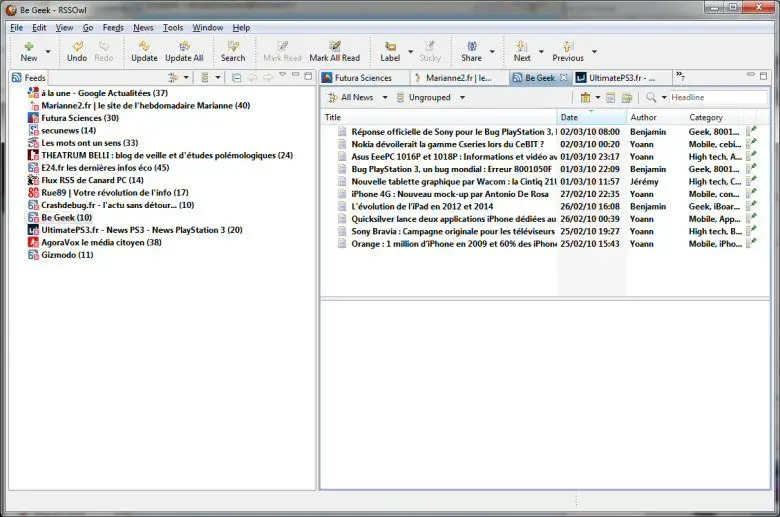
Task: Select the Flux RSS de Canard PC feed
Action: pyautogui.click(x=86, y=180)
